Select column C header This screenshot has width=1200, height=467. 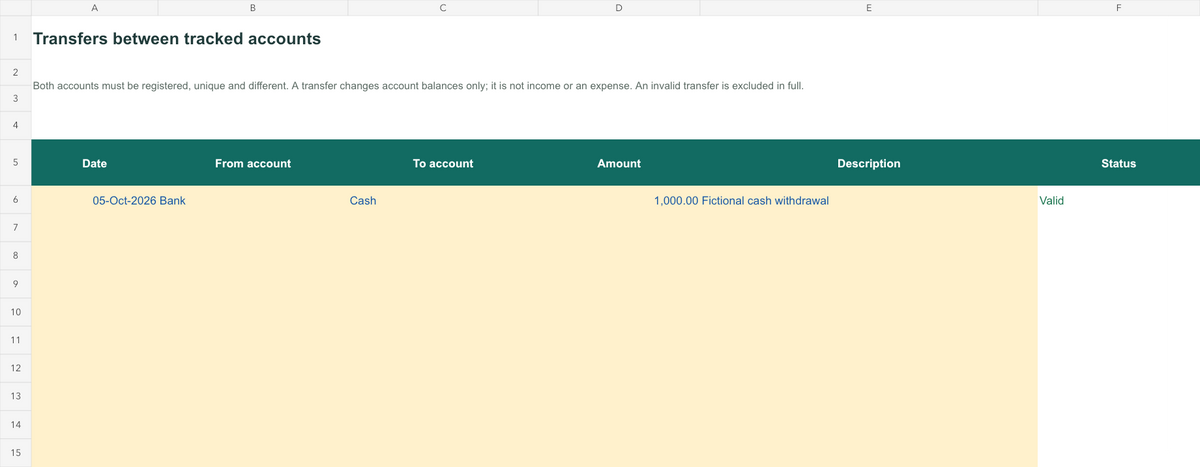[443, 8]
